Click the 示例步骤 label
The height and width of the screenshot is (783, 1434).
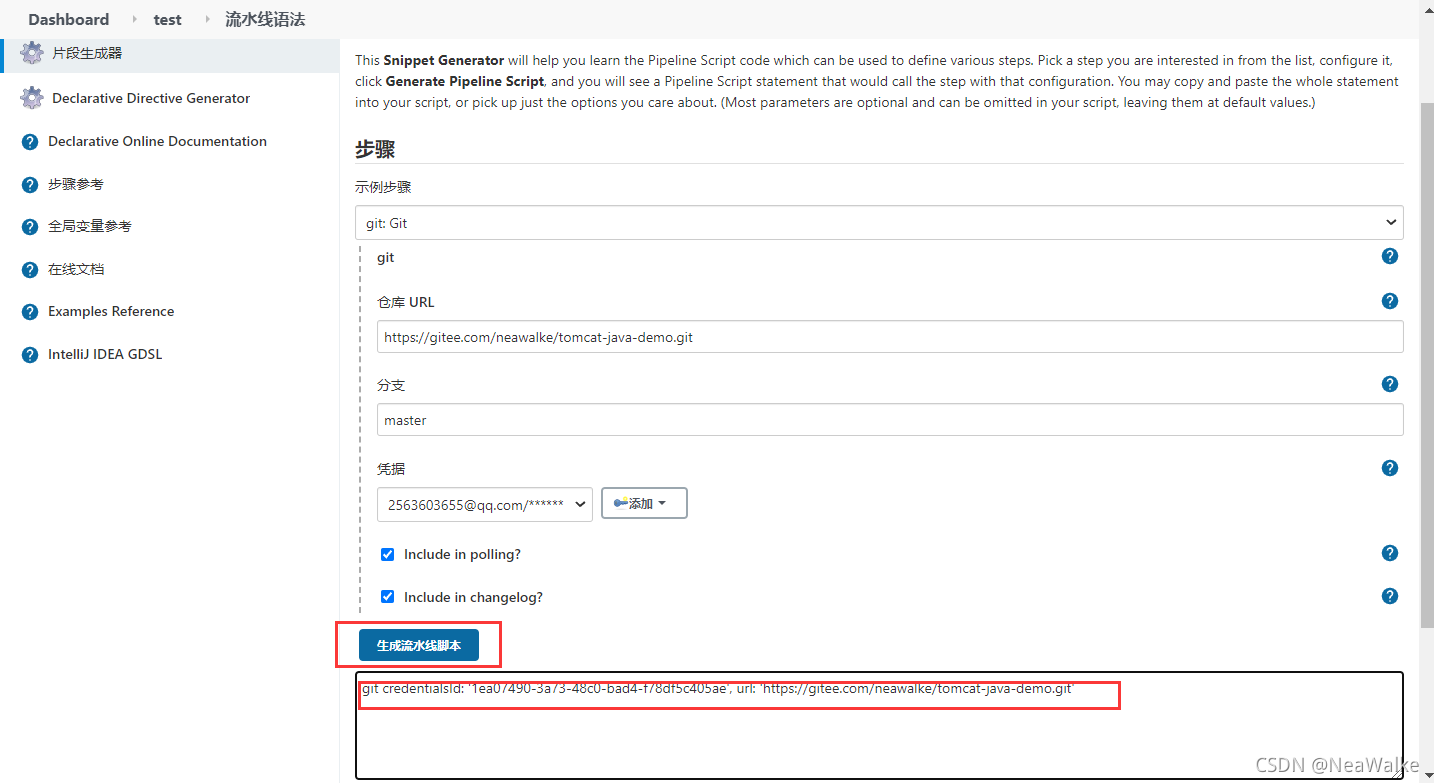tap(383, 187)
